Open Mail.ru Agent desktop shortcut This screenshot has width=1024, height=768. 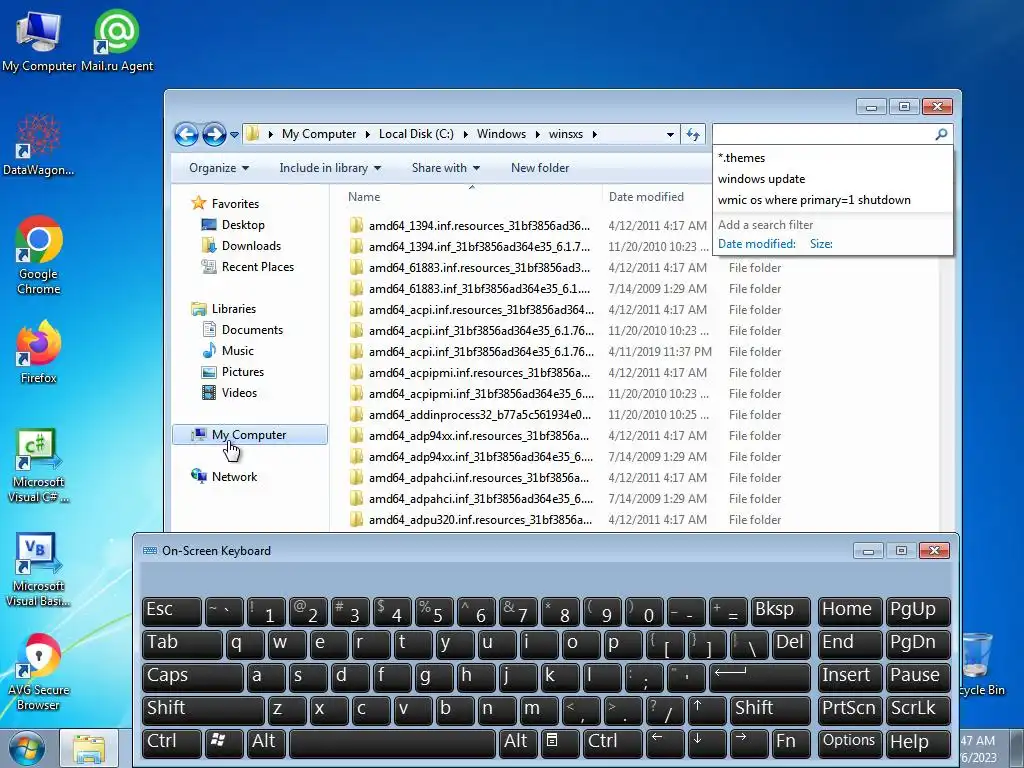point(117,40)
